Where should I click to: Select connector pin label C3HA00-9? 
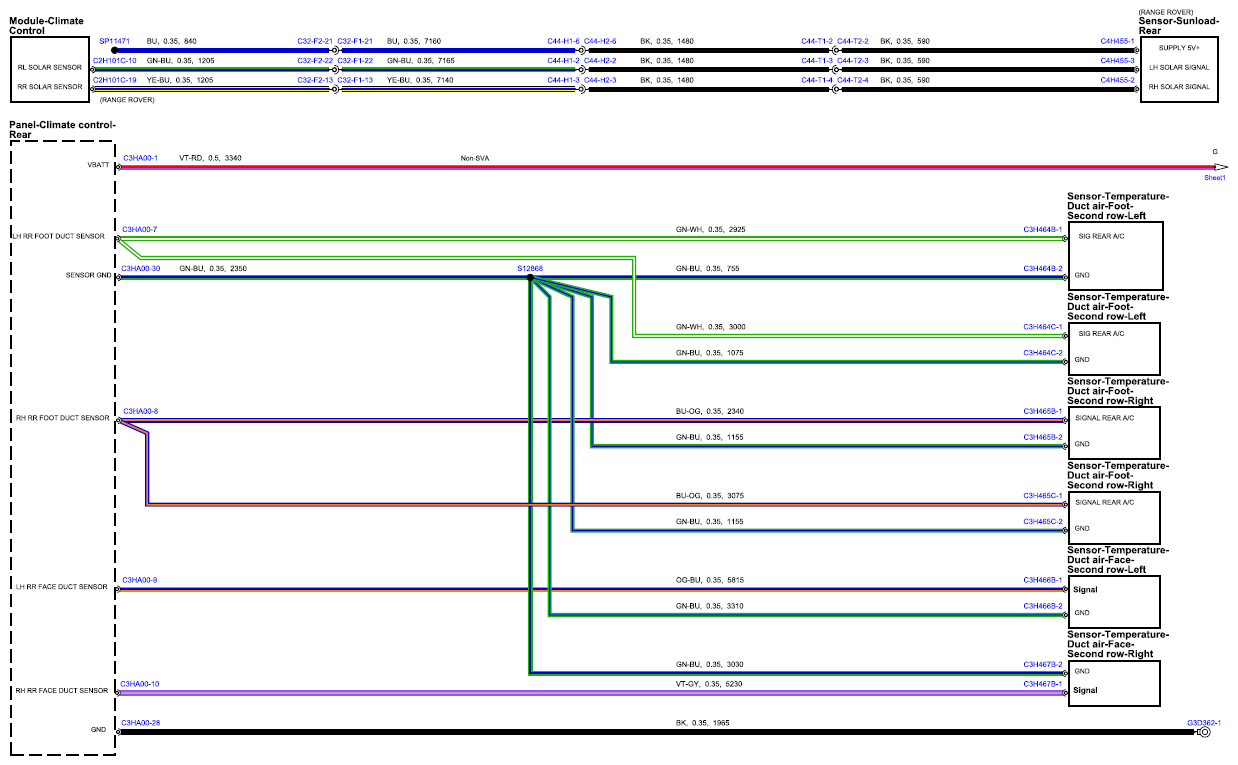(140, 580)
